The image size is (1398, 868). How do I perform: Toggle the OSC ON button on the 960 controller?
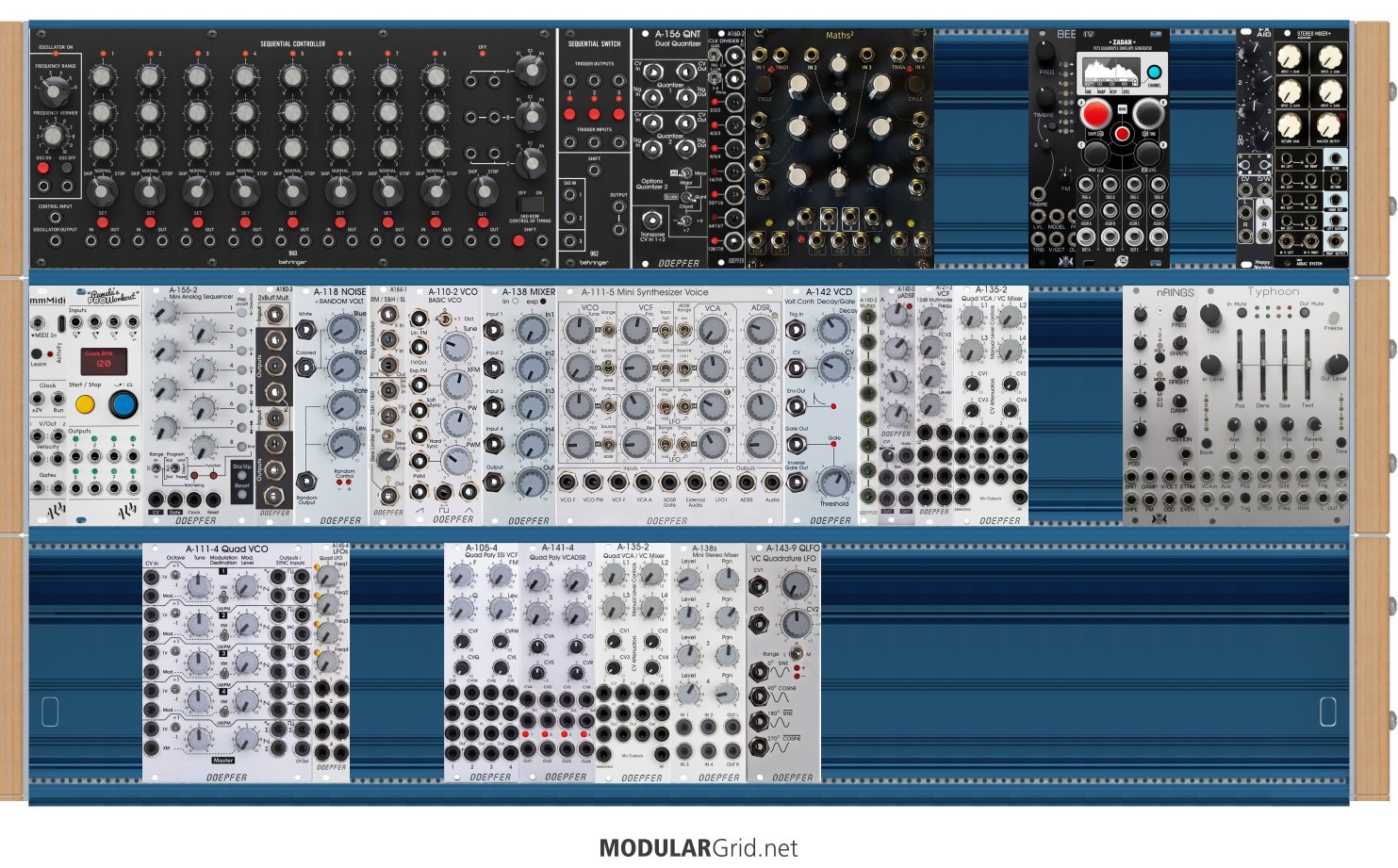42,169
